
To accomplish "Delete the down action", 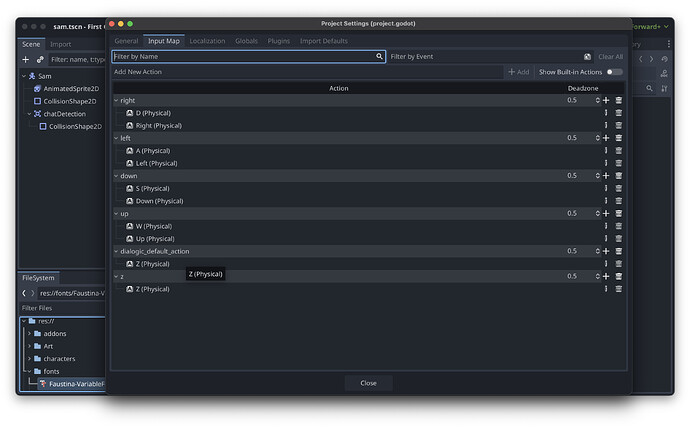I will (618, 176).
